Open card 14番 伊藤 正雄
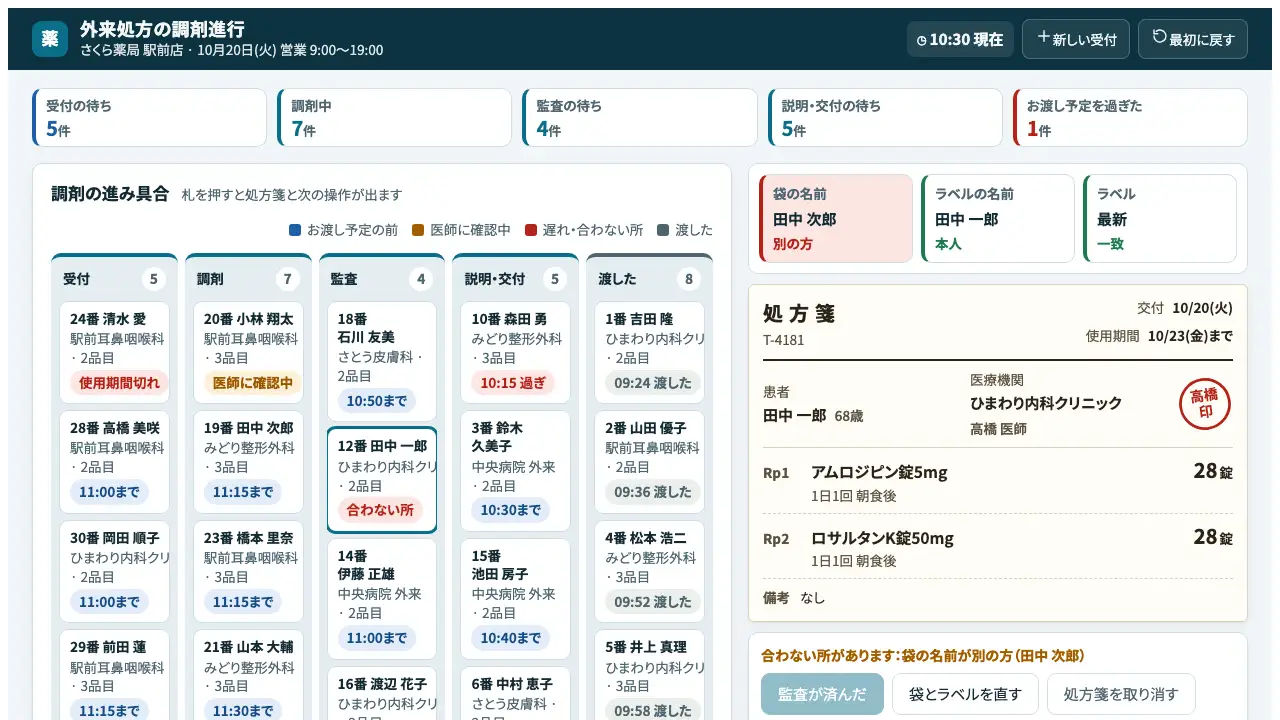Screen dimensions: 1280x720 [382, 599]
